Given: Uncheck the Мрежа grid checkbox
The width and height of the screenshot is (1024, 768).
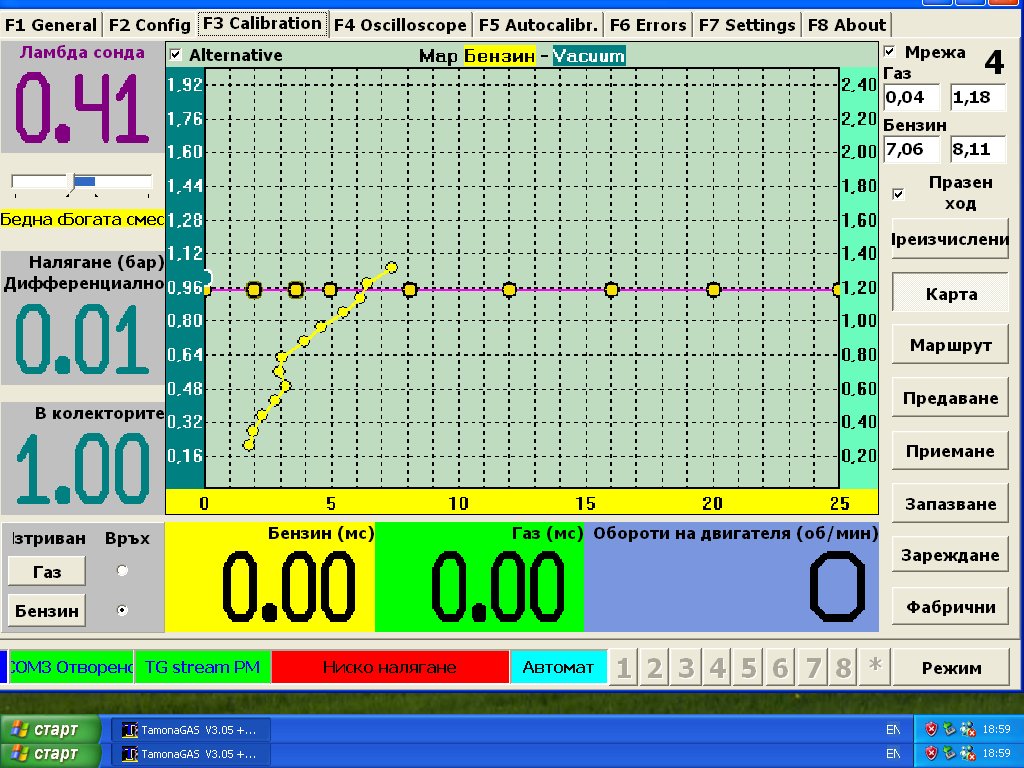Looking at the screenshot, I should pyautogui.click(x=891, y=52).
